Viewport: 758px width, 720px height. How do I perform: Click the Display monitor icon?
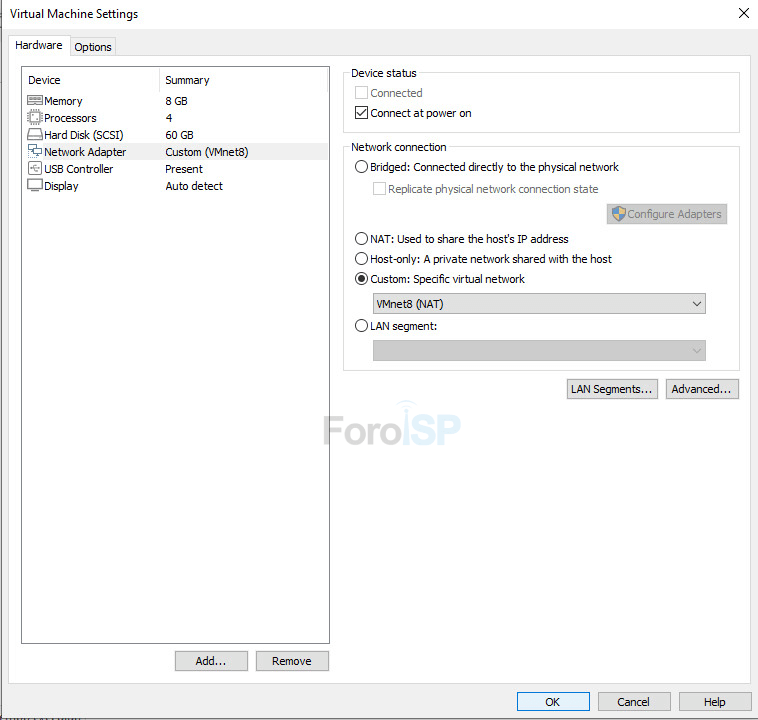pyautogui.click(x=35, y=186)
